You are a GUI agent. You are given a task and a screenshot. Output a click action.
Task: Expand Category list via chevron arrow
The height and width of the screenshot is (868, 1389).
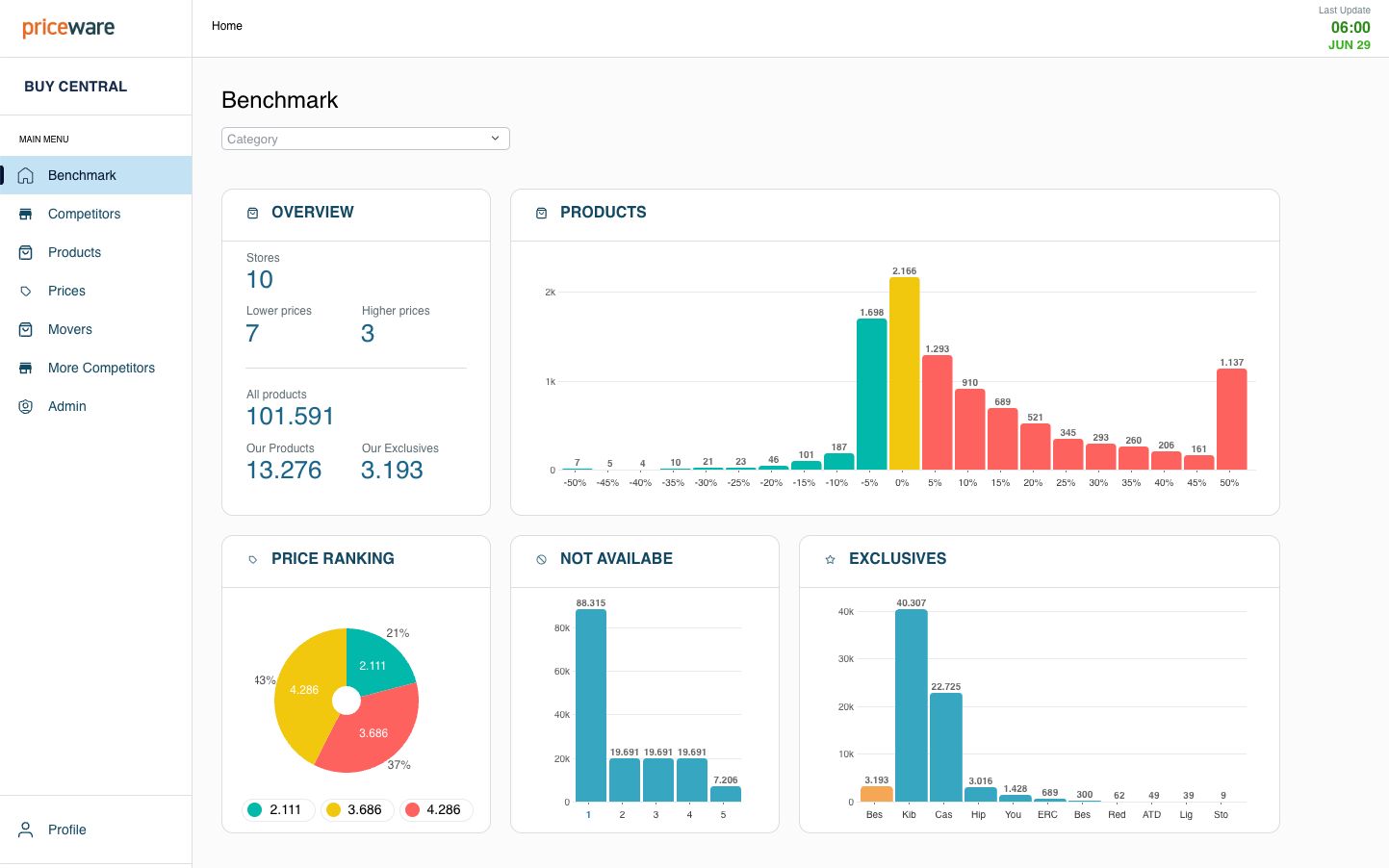click(495, 139)
